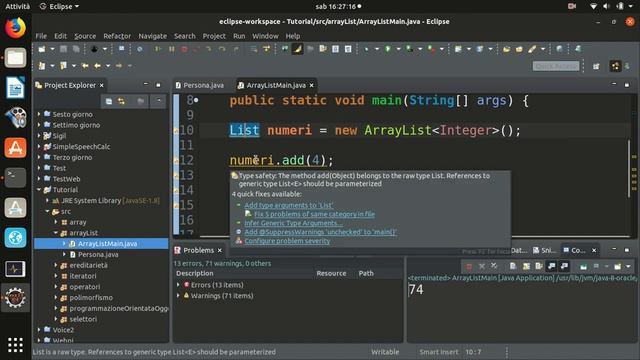Click the Open Type folder icon

coord(507,49)
